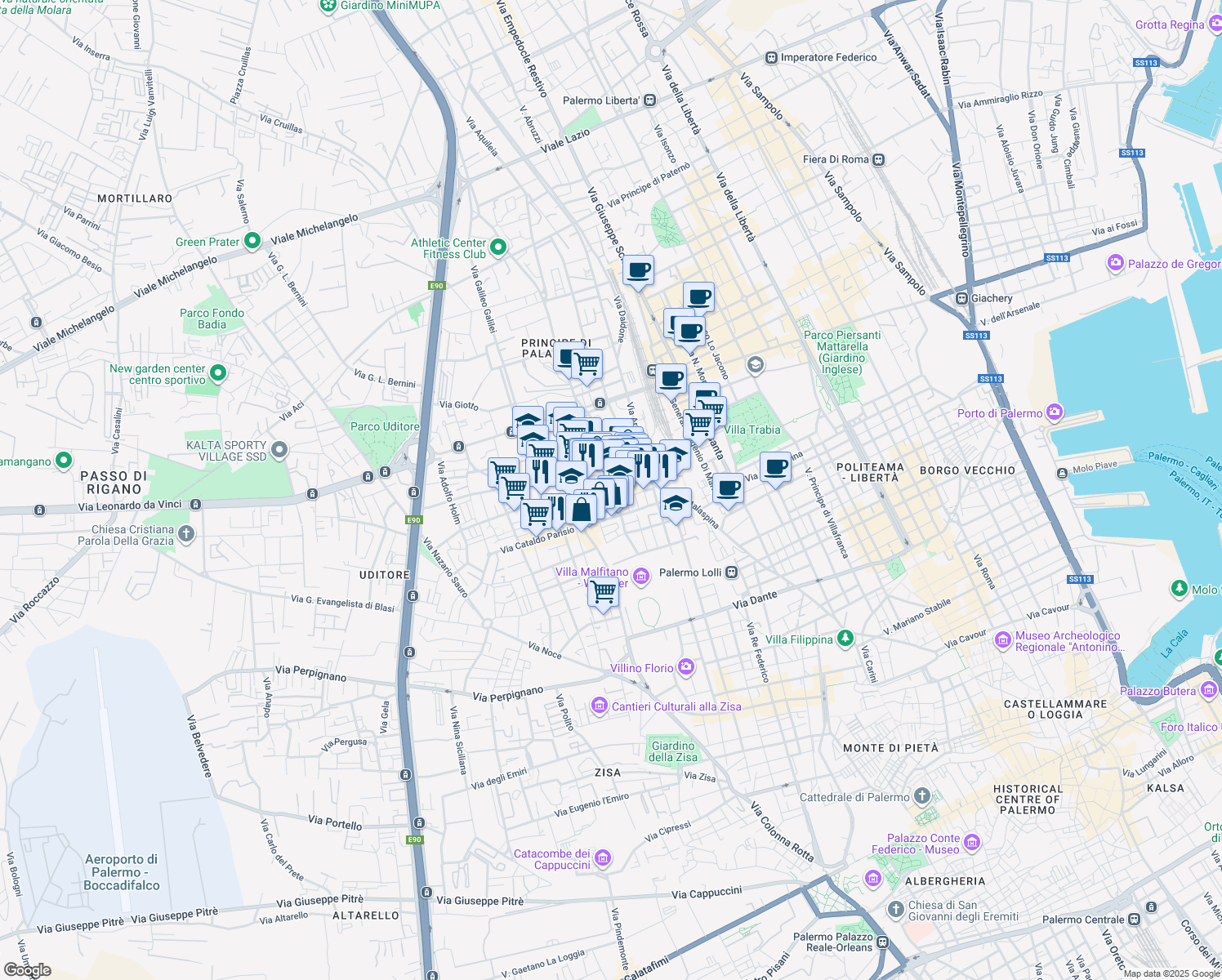Viewport: 1222px width, 980px height.
Task: Select the Imperatore Federico transit stop icon
Action: click(x=769, y=57)
